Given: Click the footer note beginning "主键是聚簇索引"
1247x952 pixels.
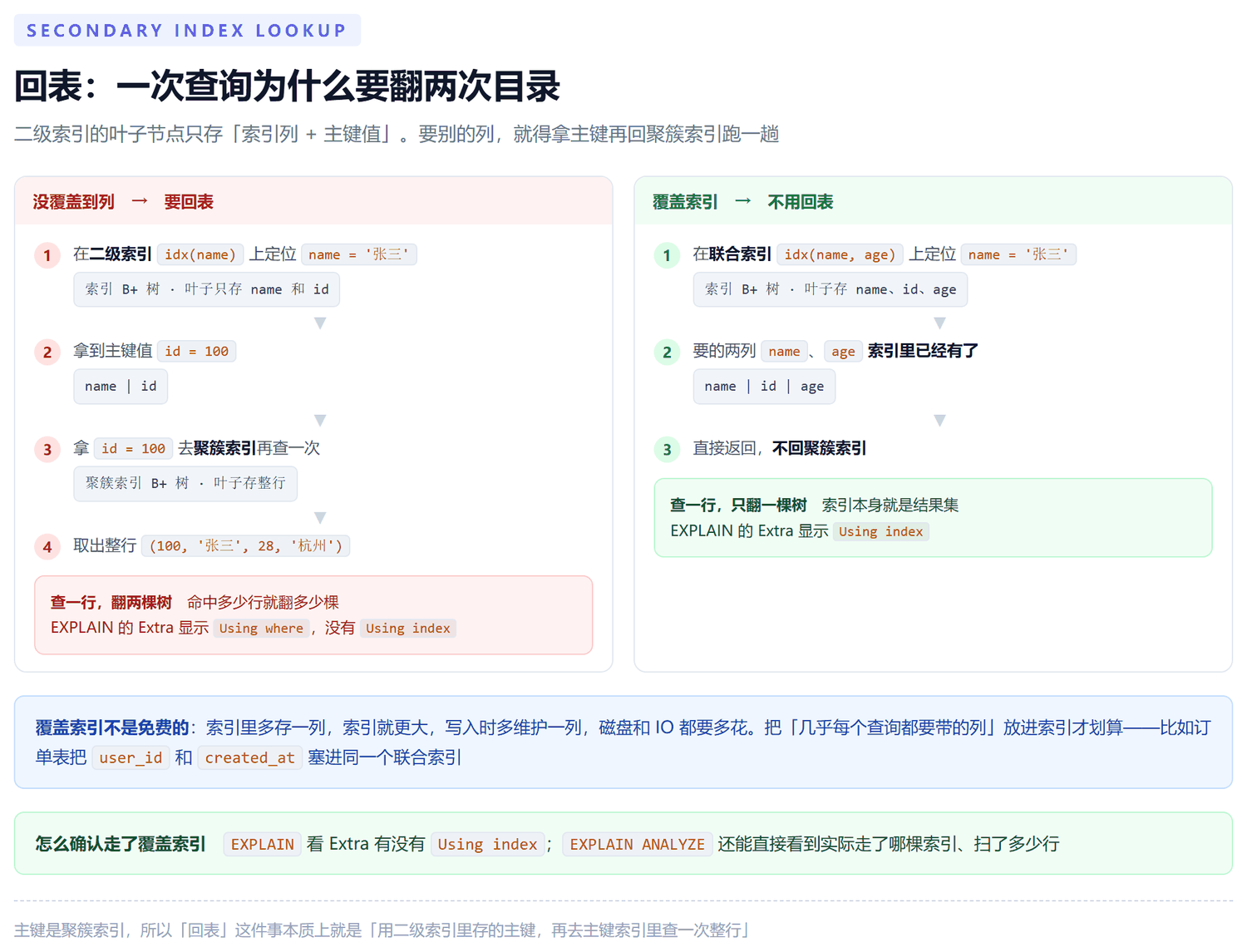Looking at the screenshot, I should pyautogui.click(x=382, y=930).
